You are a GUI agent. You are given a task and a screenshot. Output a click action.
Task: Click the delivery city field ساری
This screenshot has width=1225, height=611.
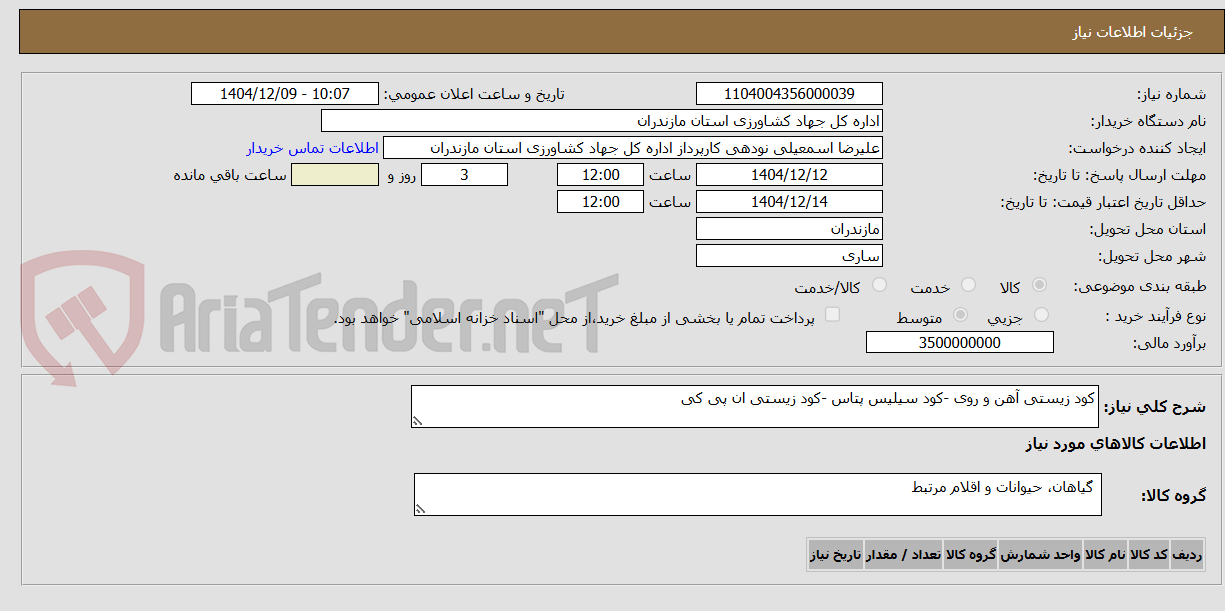click(x=789, y=256)
